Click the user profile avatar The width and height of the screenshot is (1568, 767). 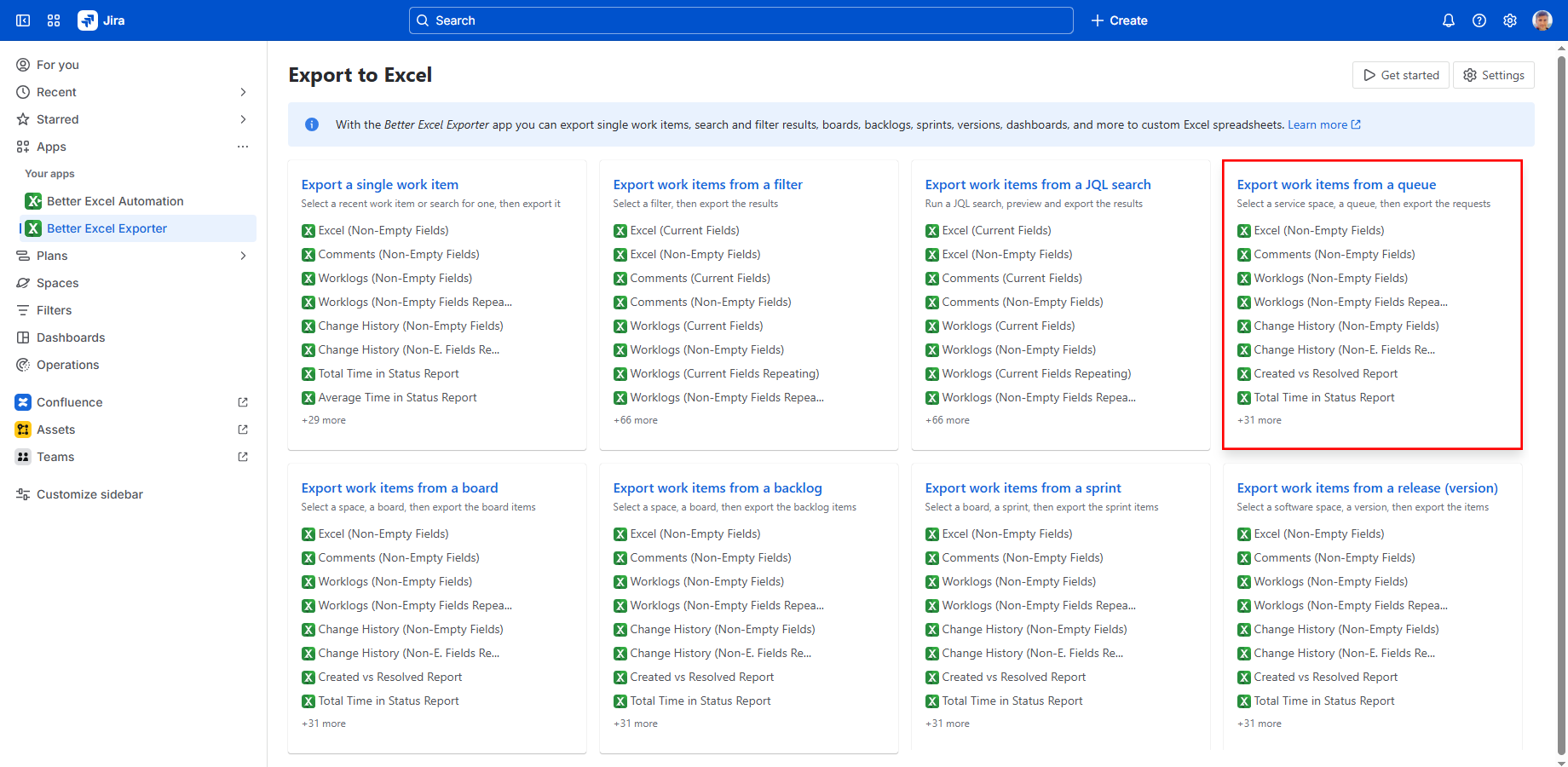coord(1542,20)
